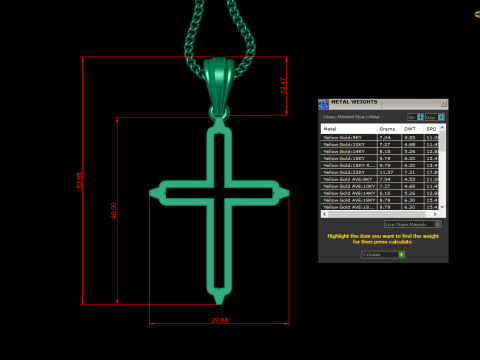Click the horizontal scroll right arrow
480x360 pixels.
click(435, 214)
